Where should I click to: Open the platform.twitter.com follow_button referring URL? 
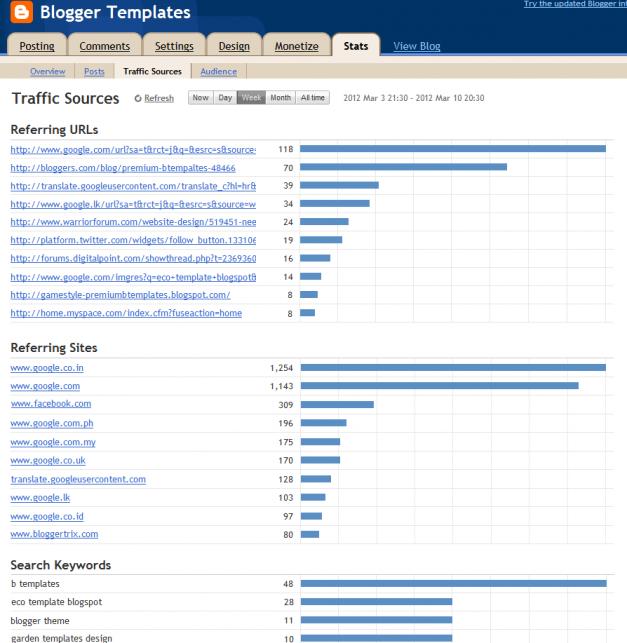point(133,240)
